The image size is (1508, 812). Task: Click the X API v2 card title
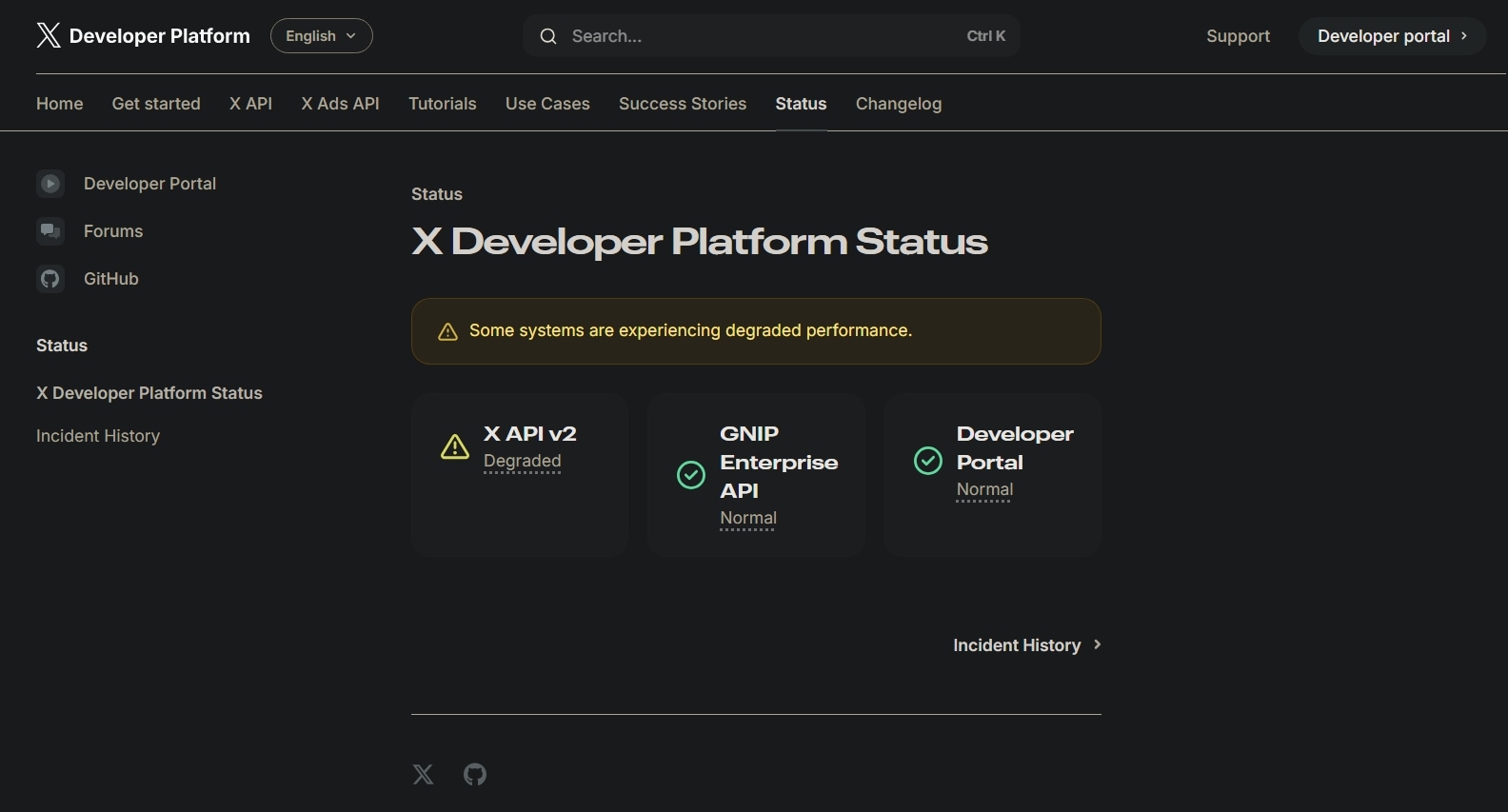click(x=530, y=434)
